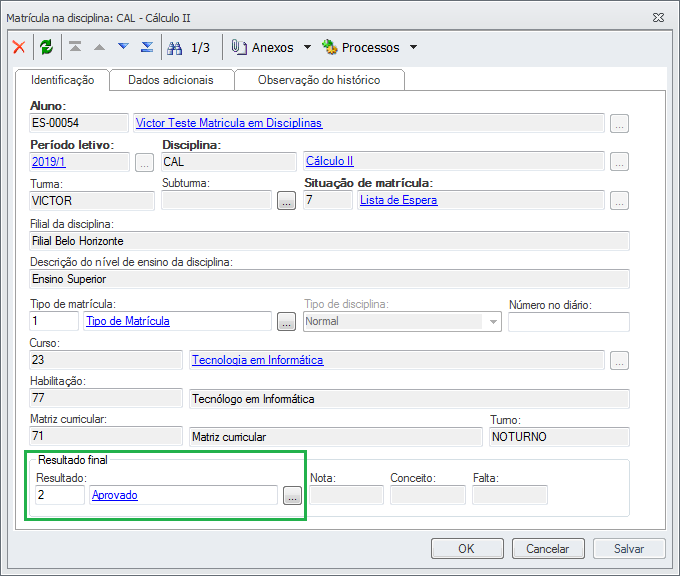680x576 pixels.
Task: Click the Conceito field
Action: pyautogui.click(x=428, y=495)
